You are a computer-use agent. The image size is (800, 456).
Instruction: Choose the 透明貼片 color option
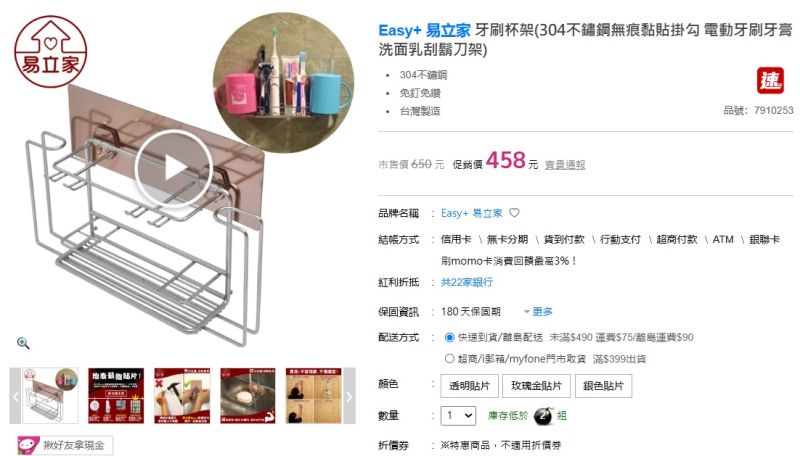click(x=469, y=386)
